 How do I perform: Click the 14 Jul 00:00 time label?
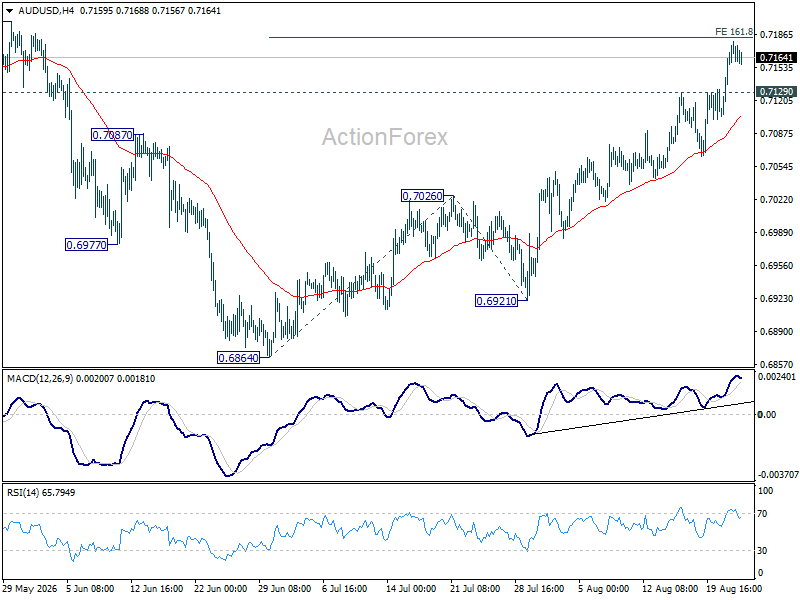(x=411, y=589)
